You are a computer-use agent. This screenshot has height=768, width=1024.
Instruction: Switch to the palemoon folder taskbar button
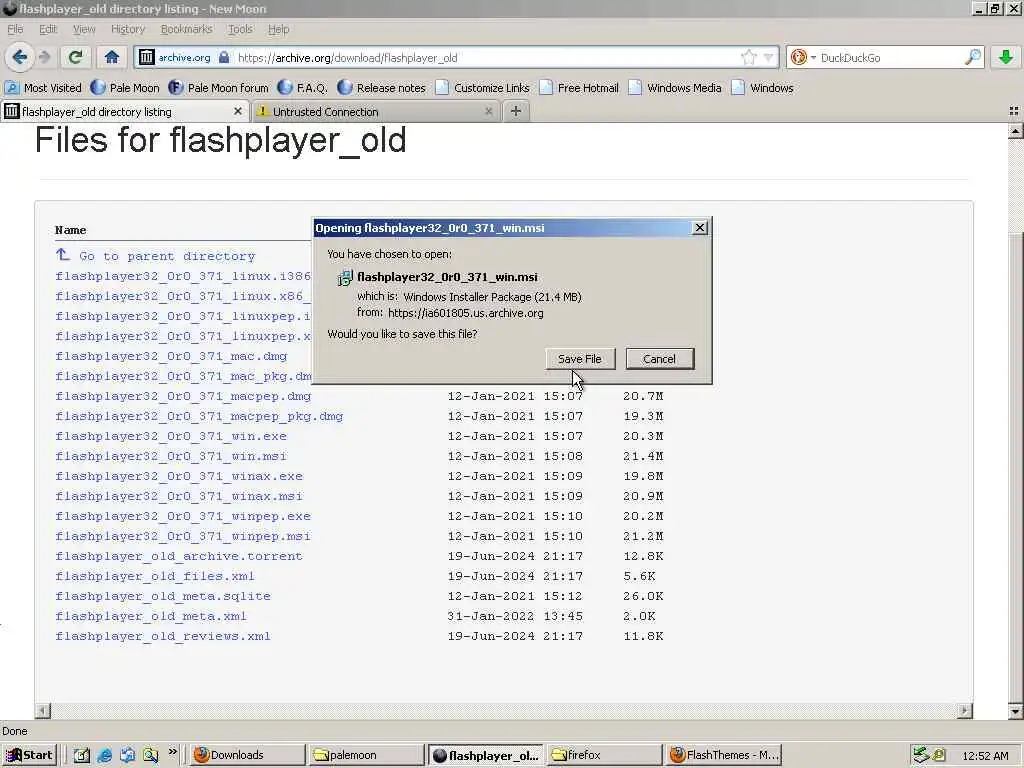[366, 755]
